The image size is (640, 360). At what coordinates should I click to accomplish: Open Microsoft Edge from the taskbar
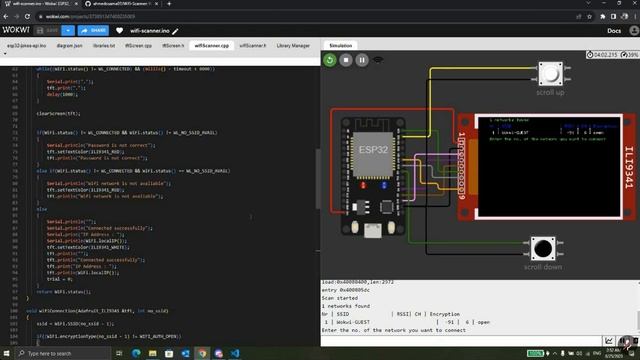coord(136,353)
